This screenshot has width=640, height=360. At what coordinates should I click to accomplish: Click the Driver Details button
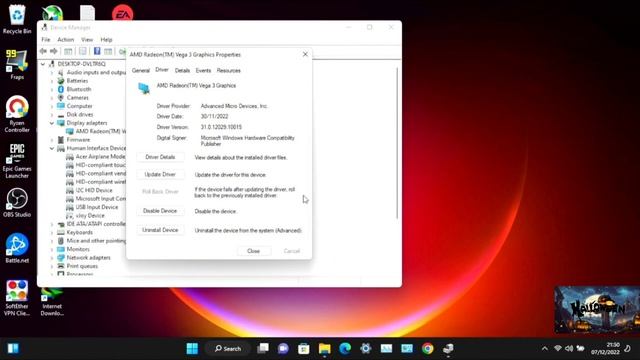coord(160,157)
